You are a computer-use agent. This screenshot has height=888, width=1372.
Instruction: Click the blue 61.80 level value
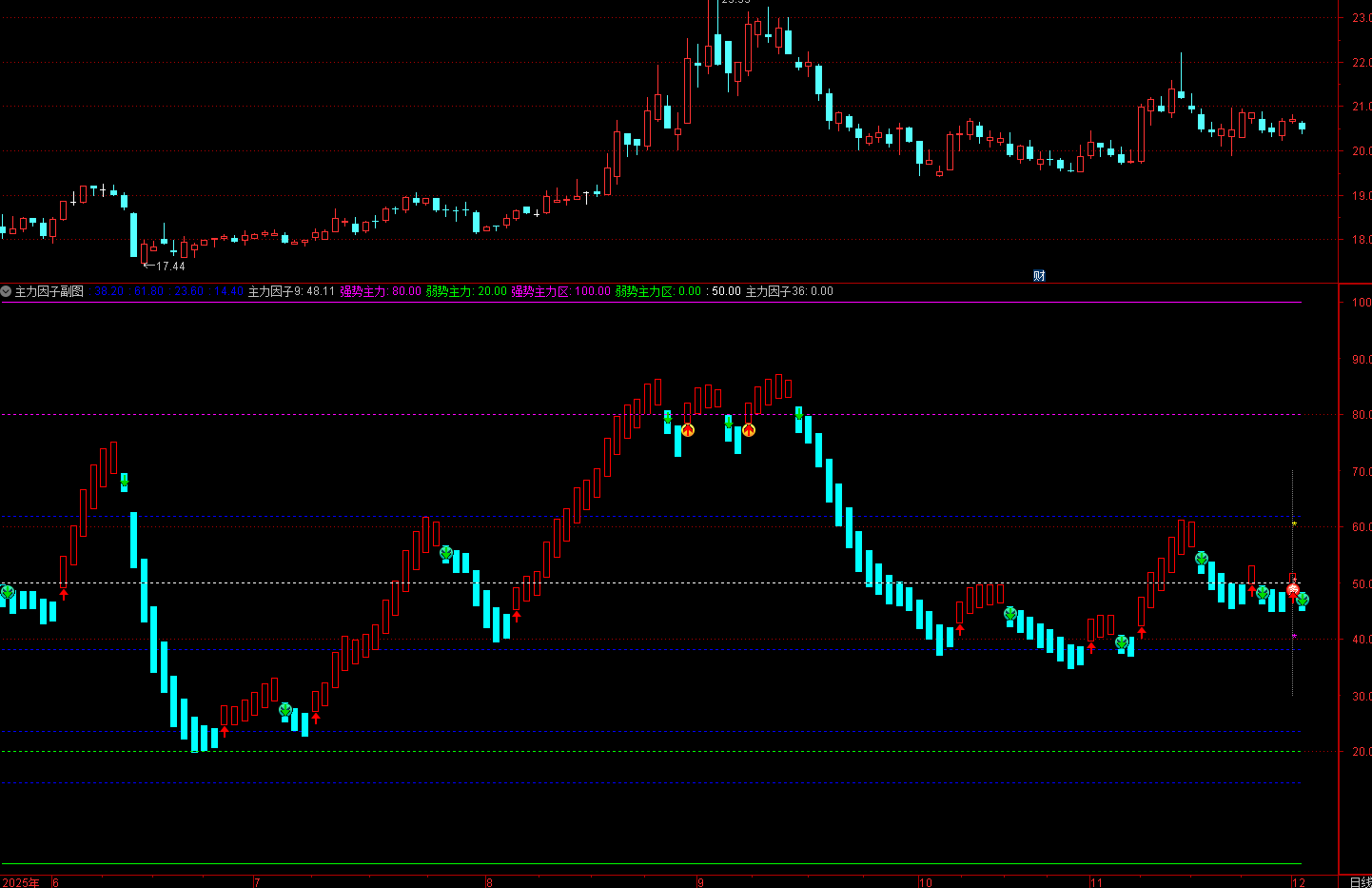click(x=149, y=291)
